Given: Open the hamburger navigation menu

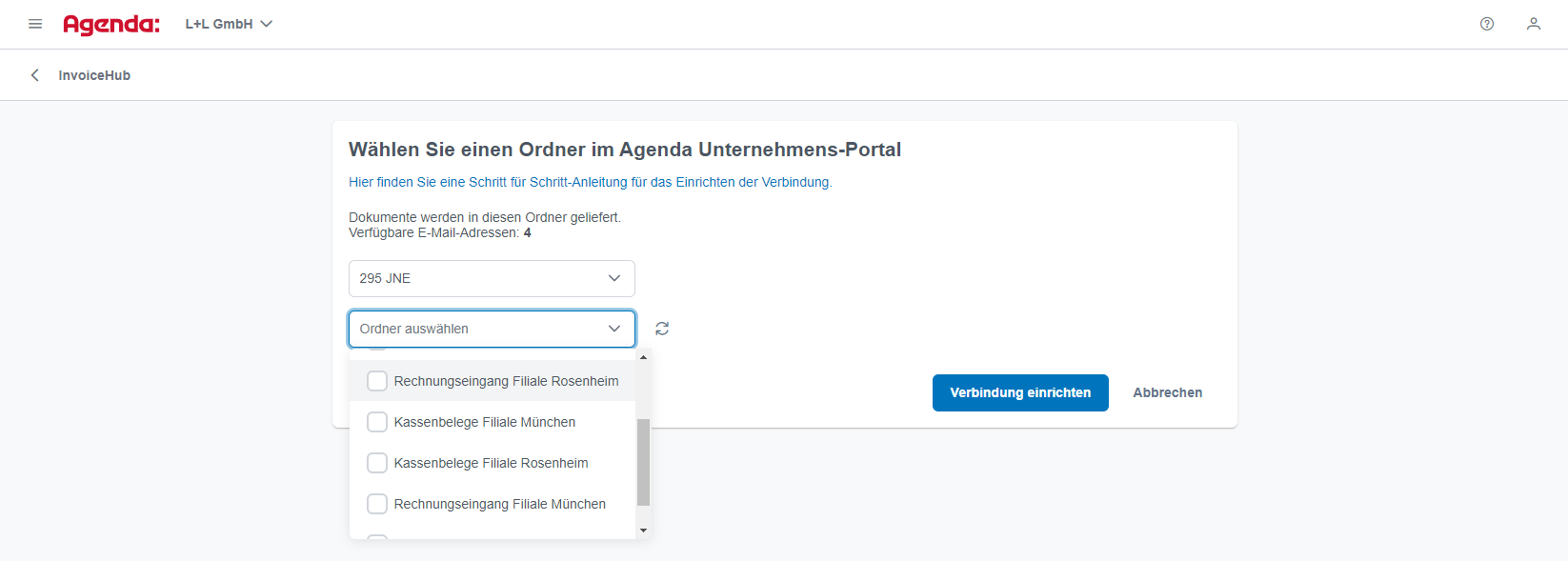Looking at the screenshot, I should 35,24.
